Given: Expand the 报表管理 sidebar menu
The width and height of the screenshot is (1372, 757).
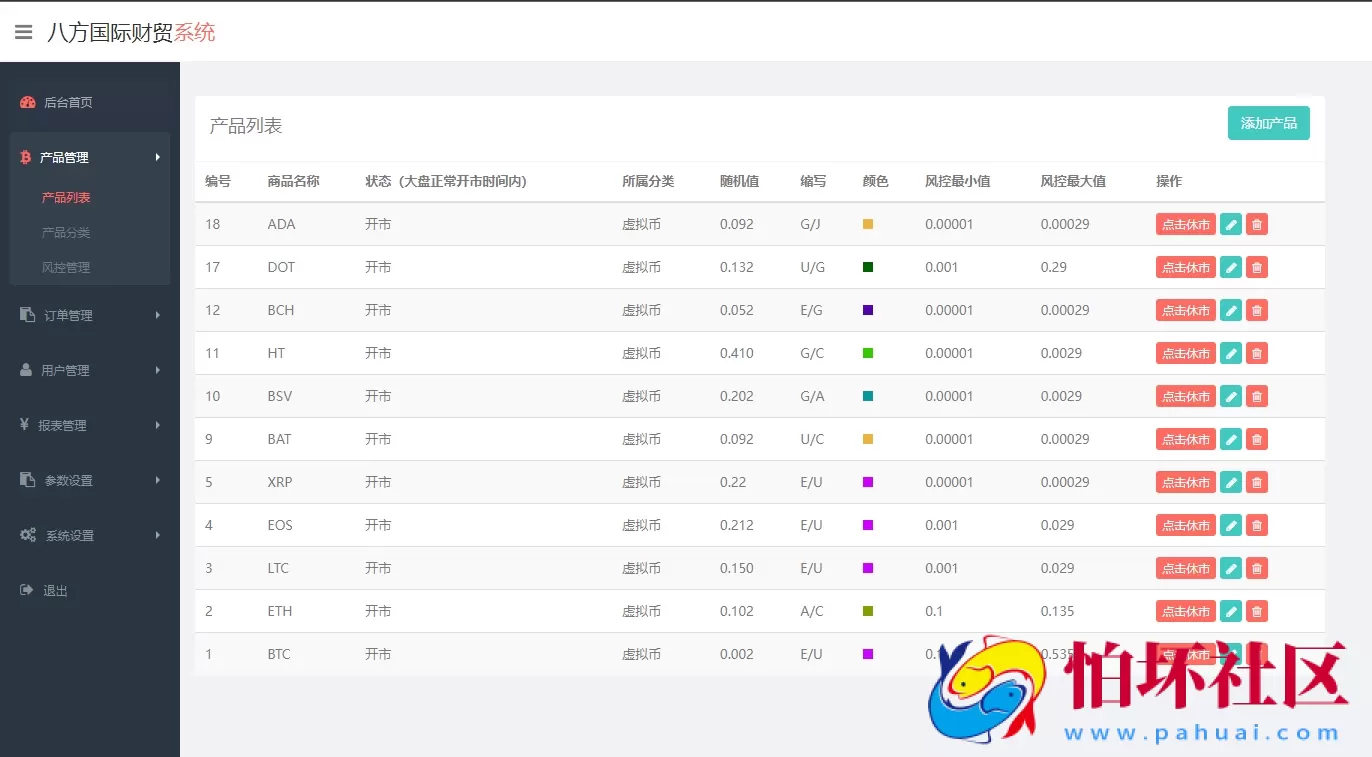Looking at the screenshot, I should [x=62, y=425].
